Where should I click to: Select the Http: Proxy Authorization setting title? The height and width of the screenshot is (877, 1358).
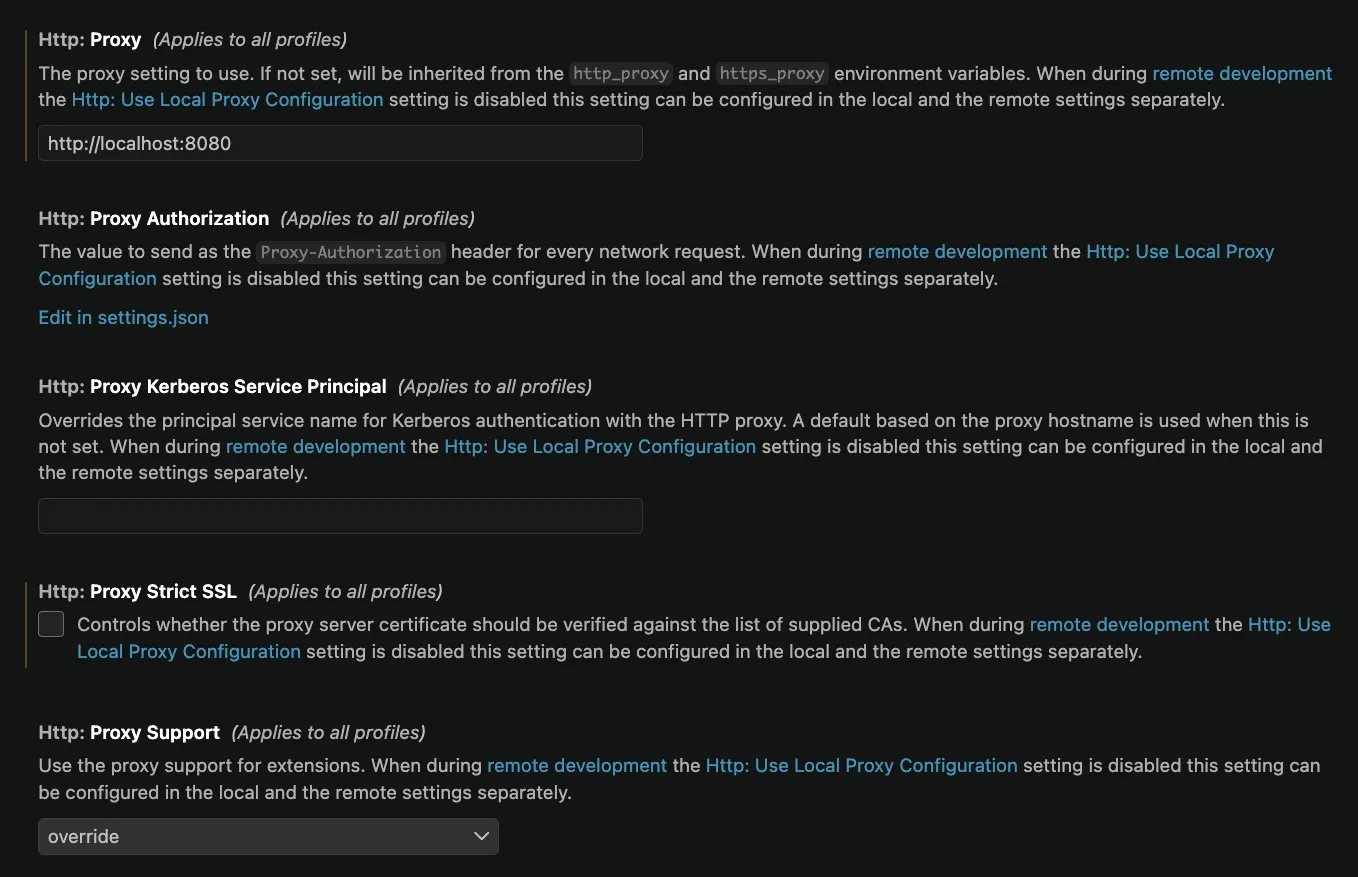click(x=154, y=218)
